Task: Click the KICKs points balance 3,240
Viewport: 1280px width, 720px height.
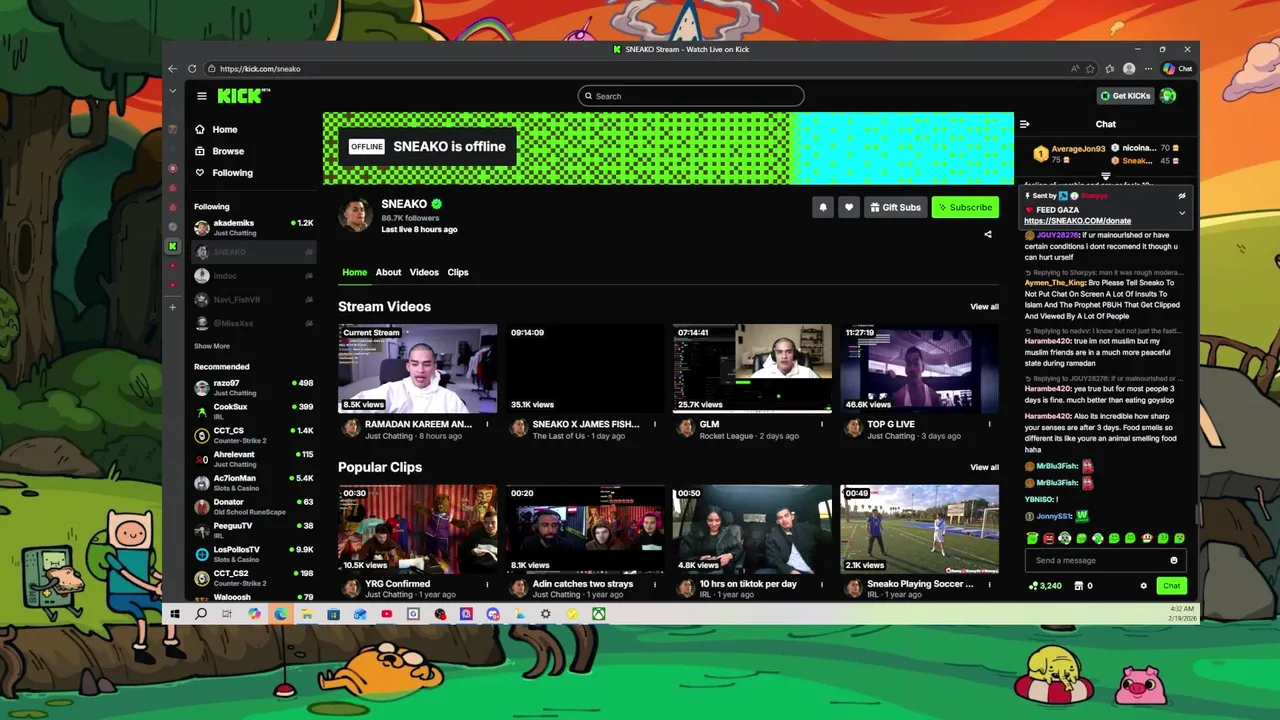Action: [1046, 586]
